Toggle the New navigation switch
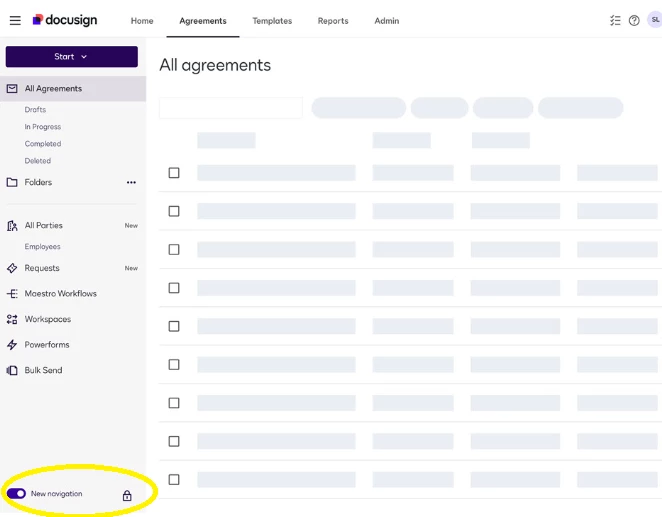The height and width of the screenshot is (517, 662). point(16,493)
